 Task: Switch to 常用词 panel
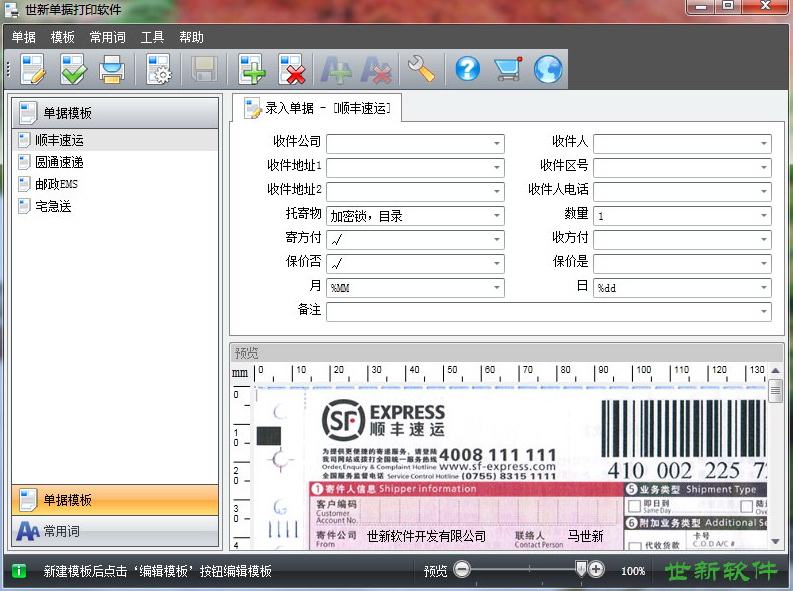115,531
